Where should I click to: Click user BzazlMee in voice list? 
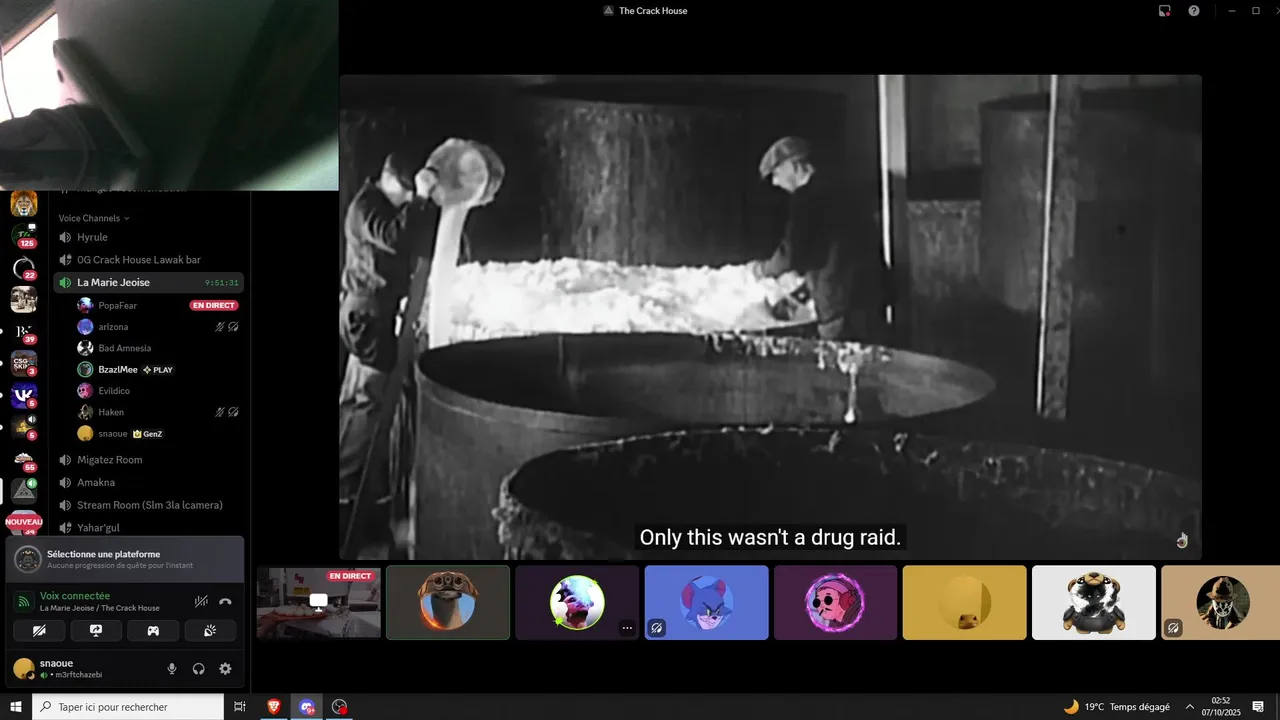(118, 369)
